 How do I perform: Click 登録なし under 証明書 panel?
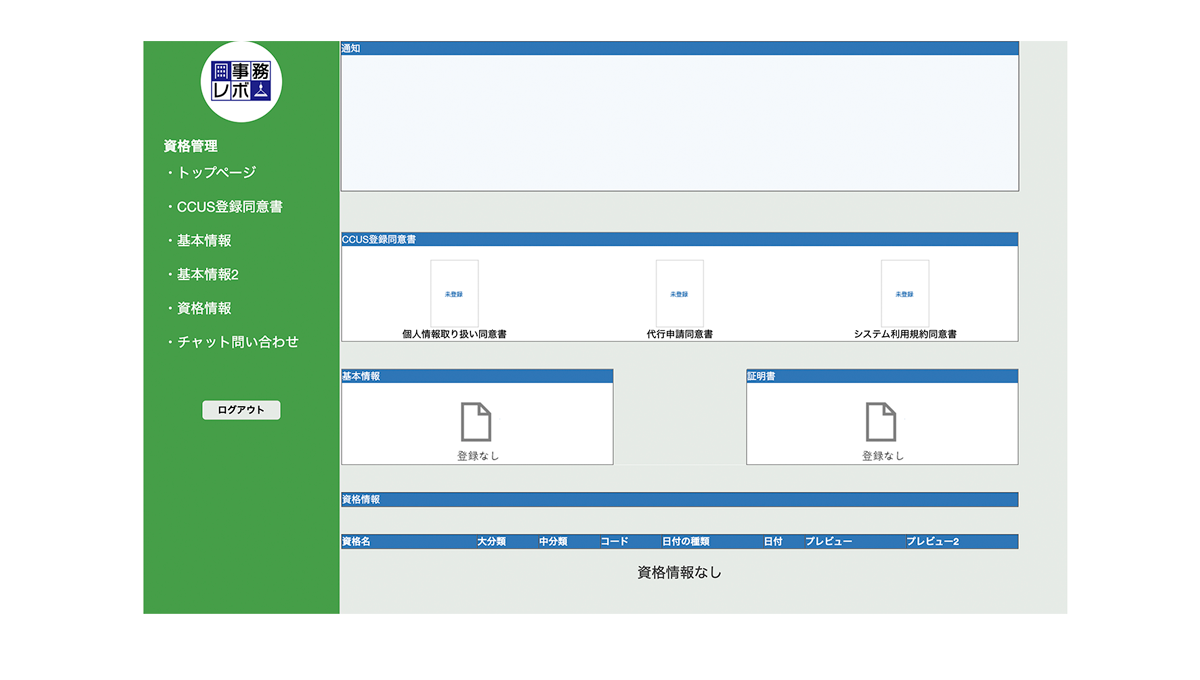click(883, 455)
